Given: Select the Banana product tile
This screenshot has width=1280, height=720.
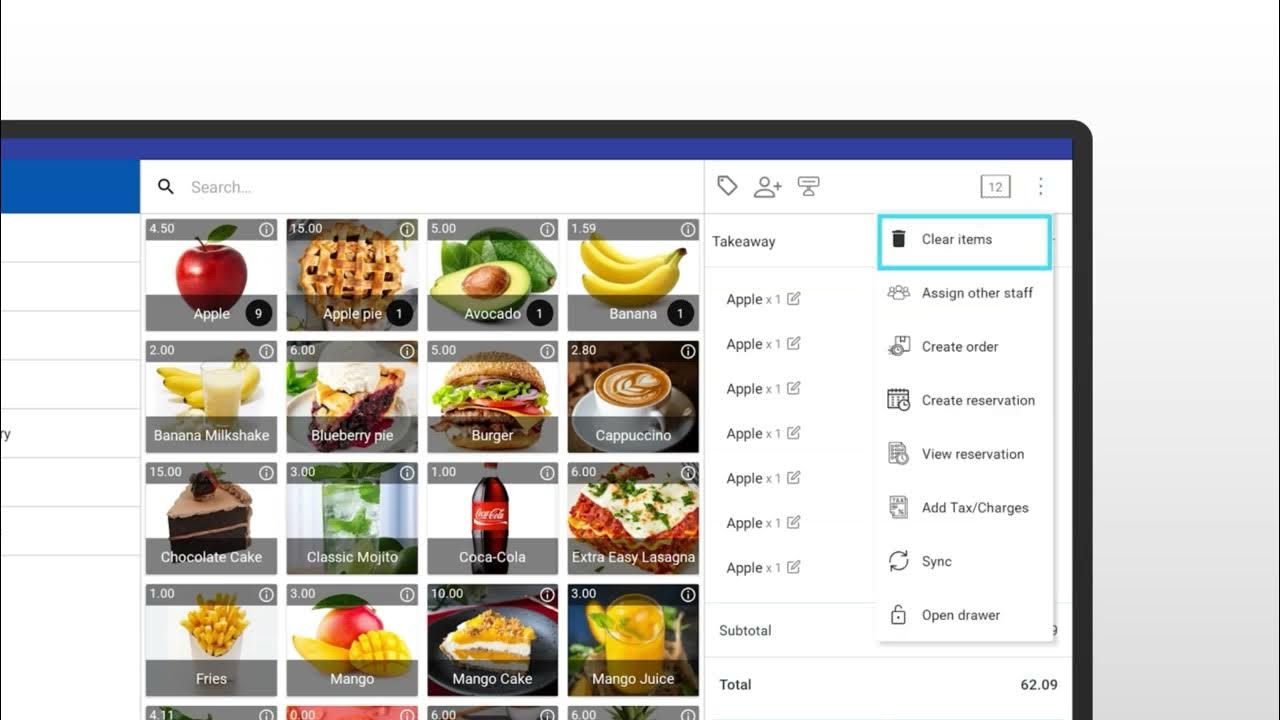Looking at the screenshot, I should point(633,275).
